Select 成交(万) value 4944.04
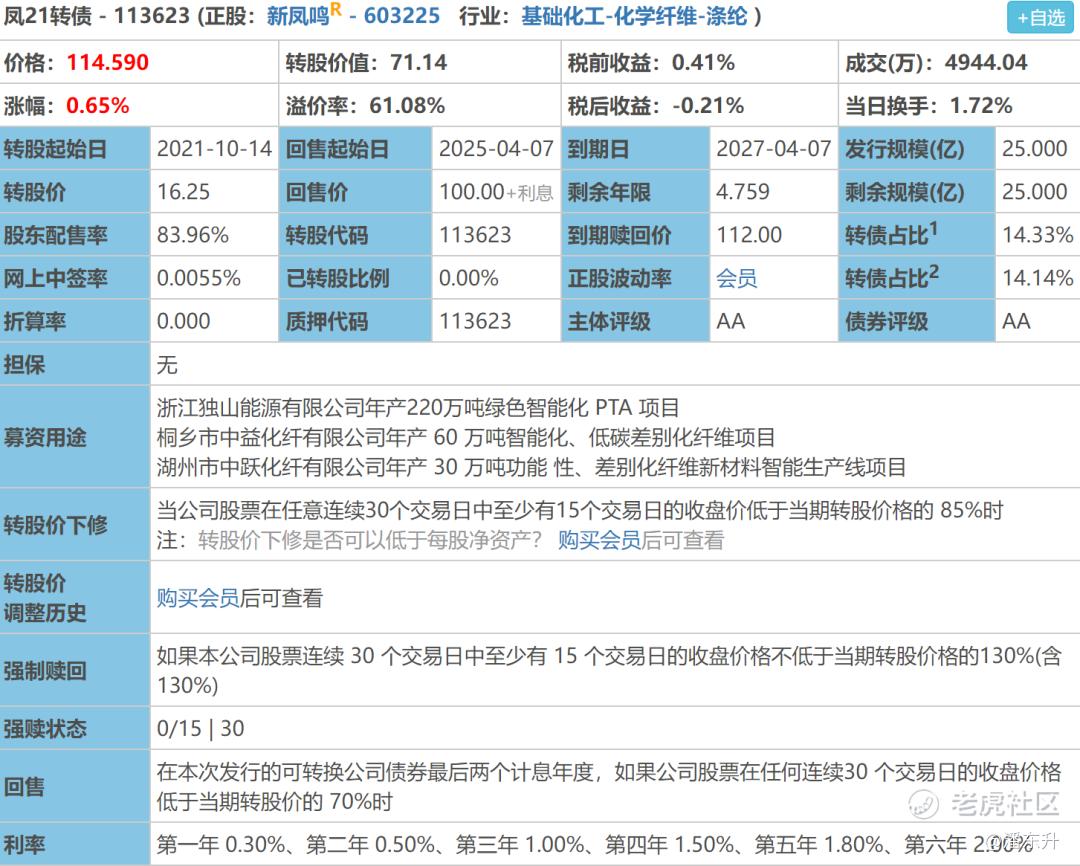 pyautogui.click(x=986, y=62)
